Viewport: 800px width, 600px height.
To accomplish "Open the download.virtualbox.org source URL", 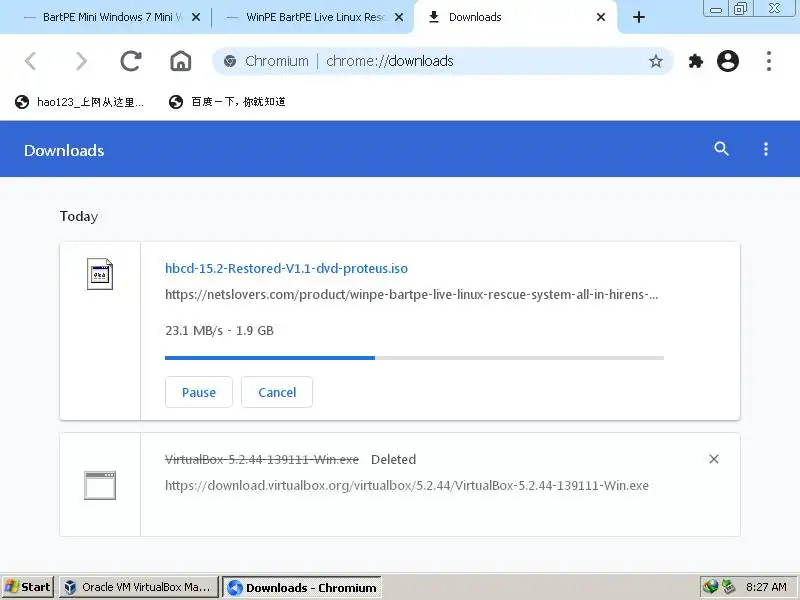I will 407,485.
